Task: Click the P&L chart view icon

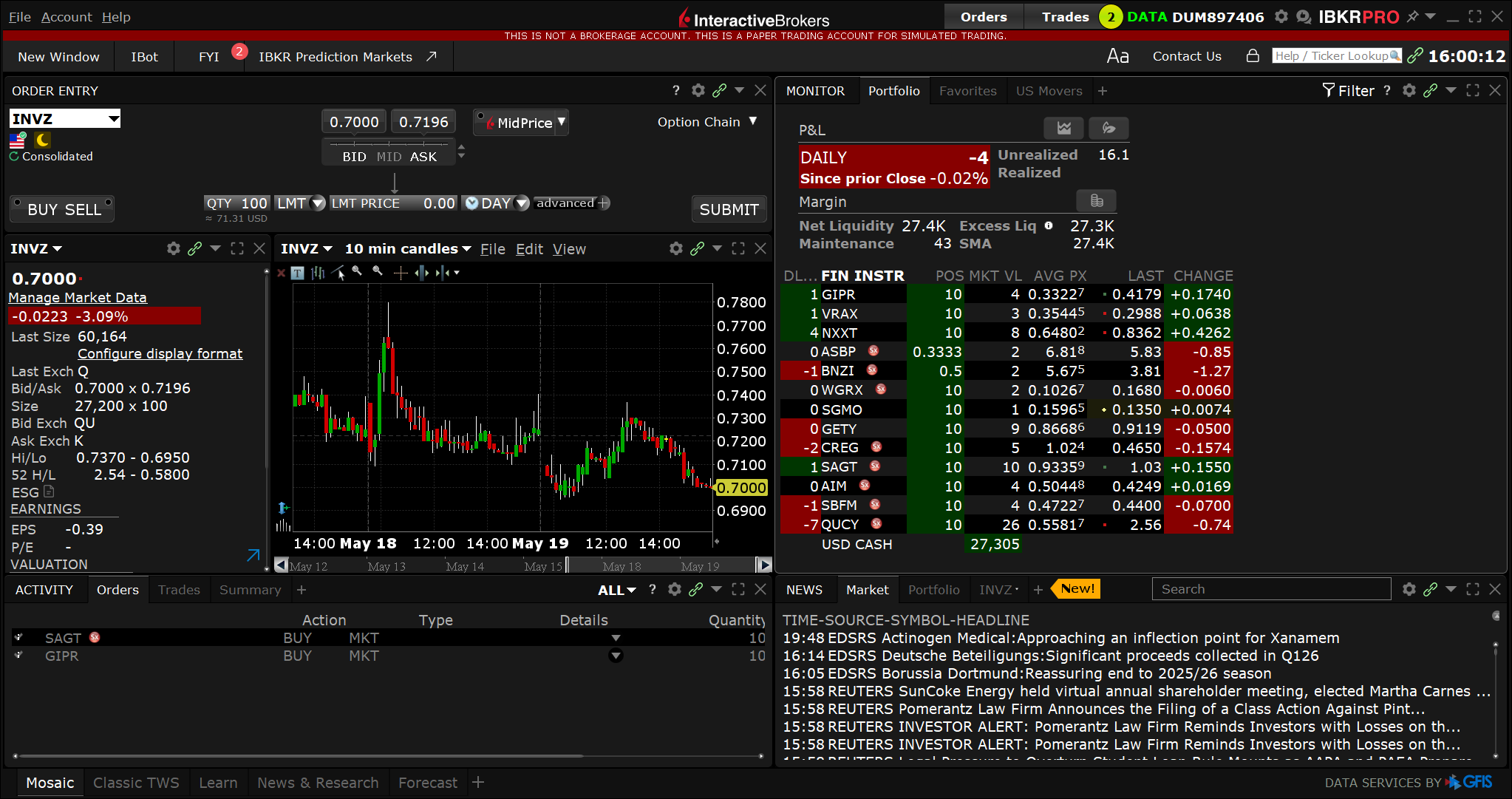Action: pyautogui.click(x=1063, y=128)
